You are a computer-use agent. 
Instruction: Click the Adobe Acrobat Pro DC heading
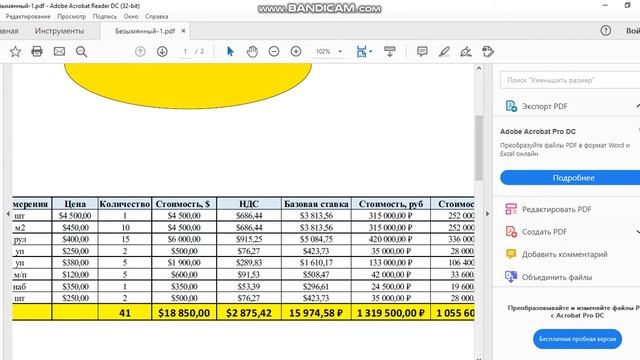(538, 131)
